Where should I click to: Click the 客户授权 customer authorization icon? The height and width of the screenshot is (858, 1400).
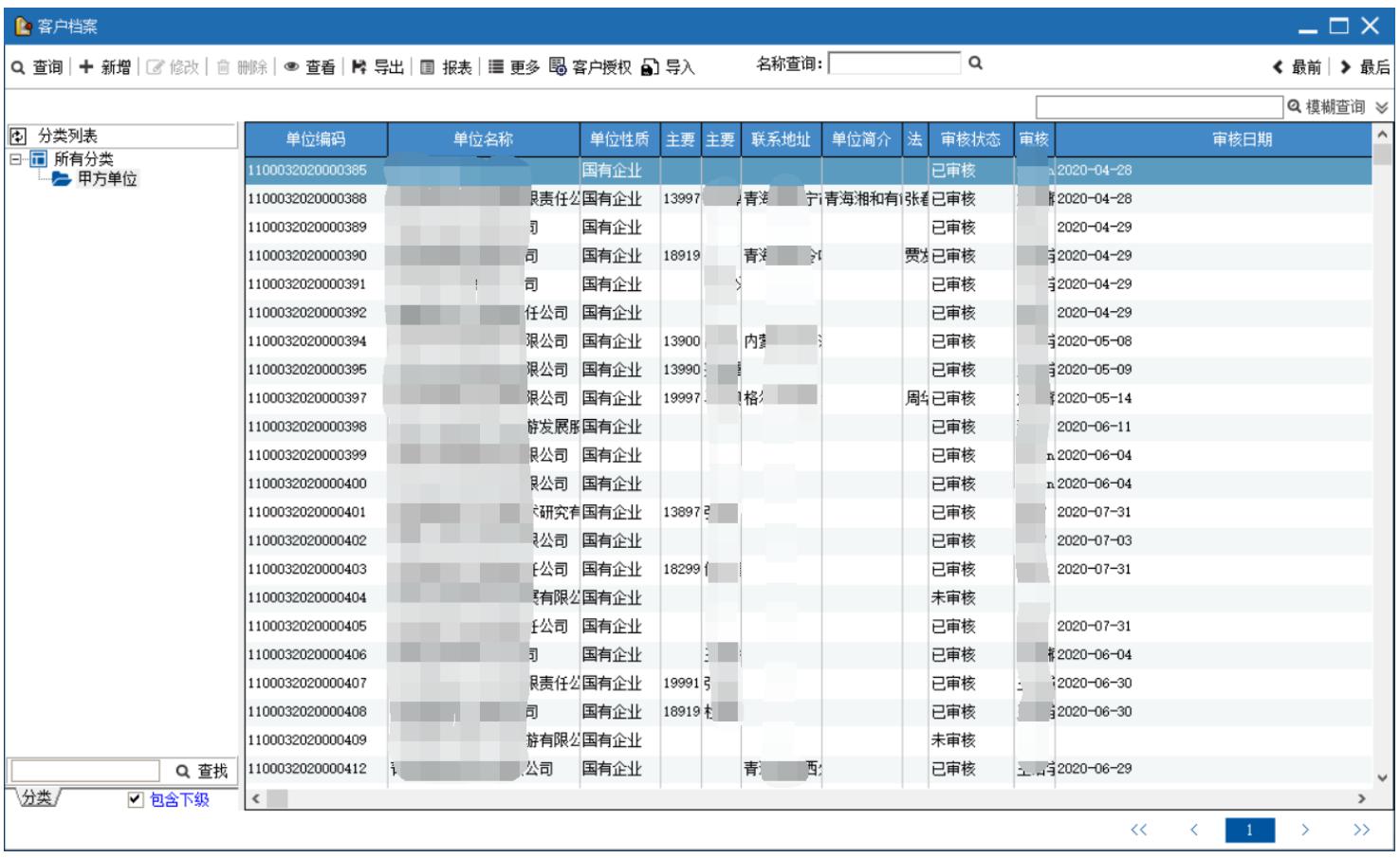coord(558,66)
